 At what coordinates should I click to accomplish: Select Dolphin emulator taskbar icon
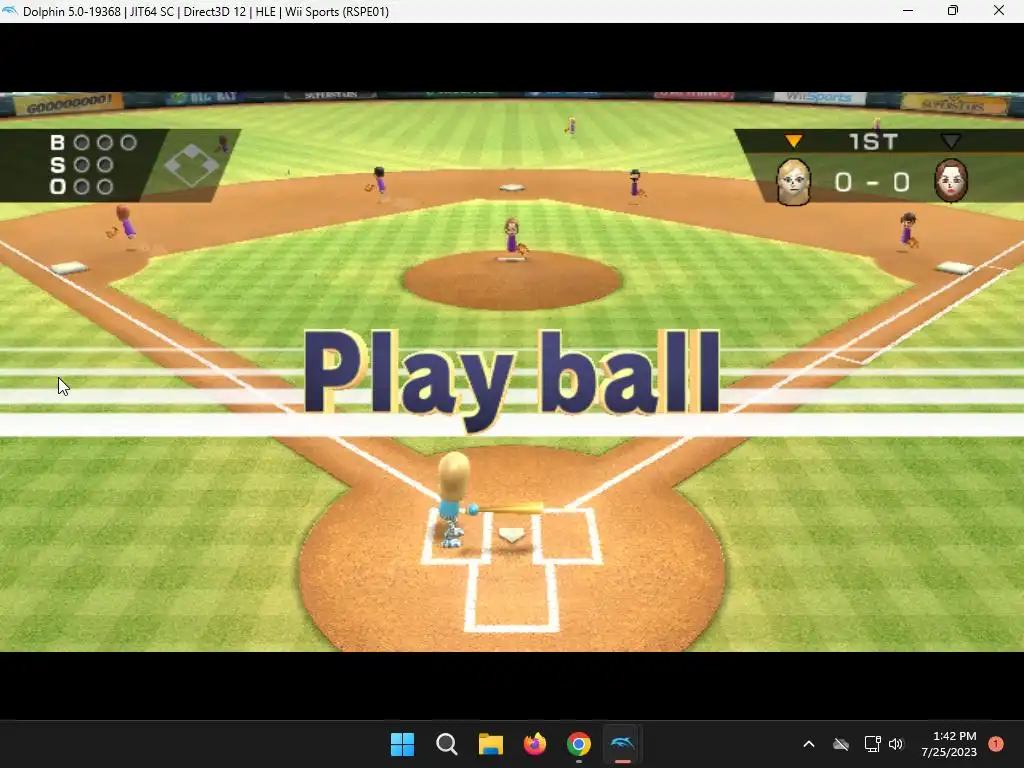click(622, 744)
